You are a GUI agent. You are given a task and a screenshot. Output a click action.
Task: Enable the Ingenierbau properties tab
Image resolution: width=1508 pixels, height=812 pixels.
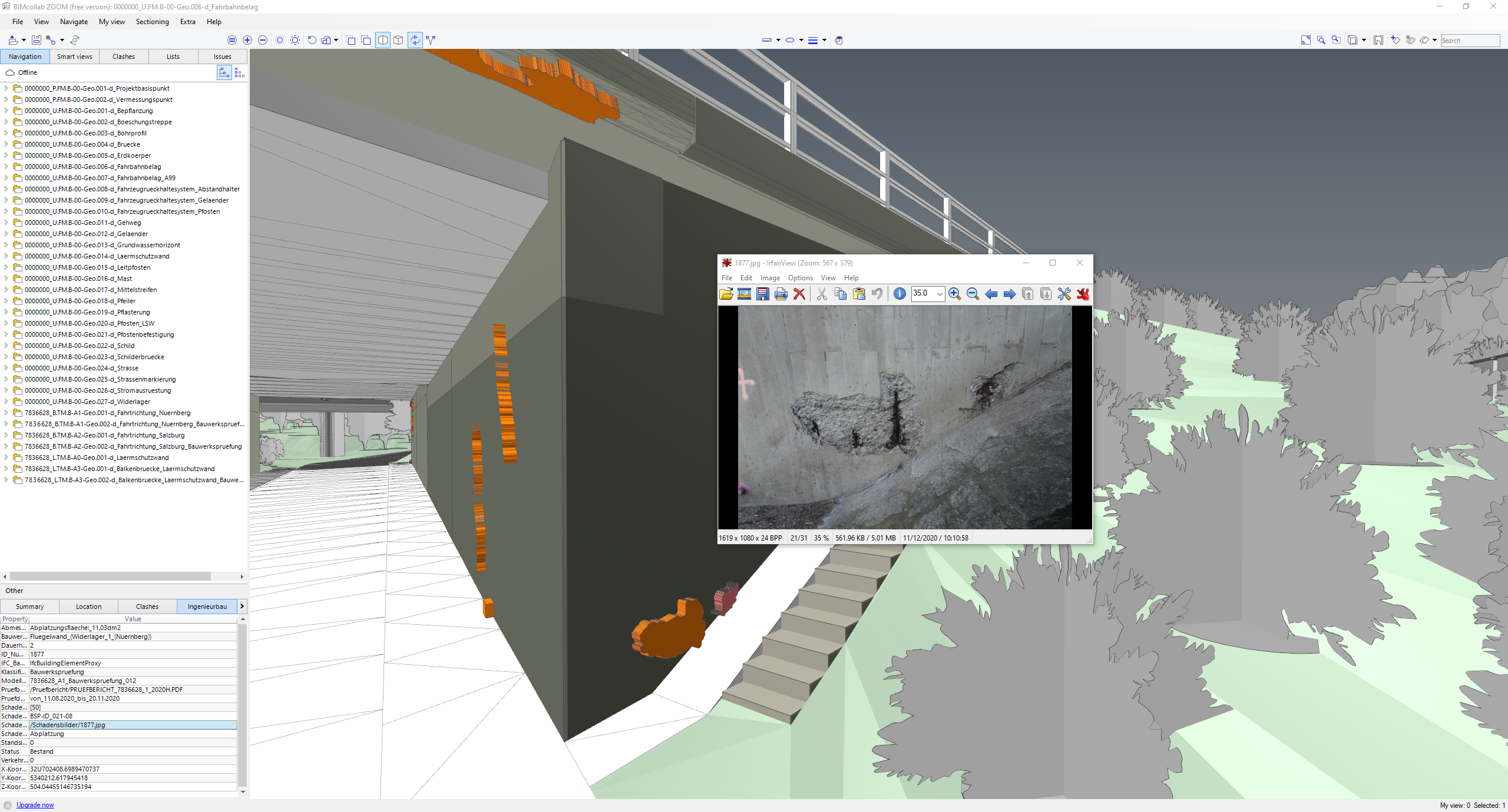coord(207,606)
